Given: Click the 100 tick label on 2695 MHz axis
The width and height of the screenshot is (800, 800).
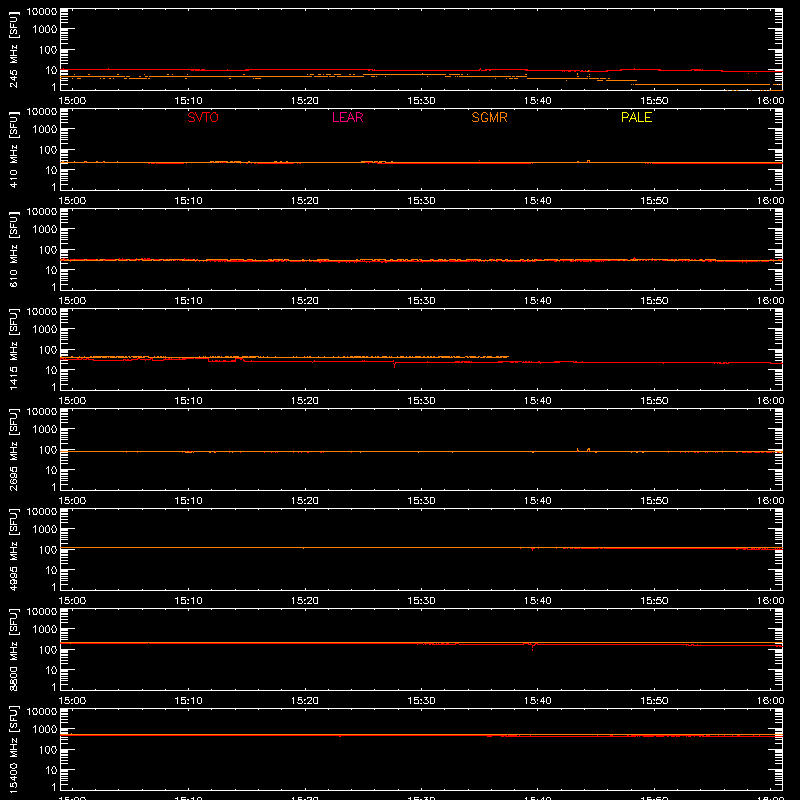Looking at the screenshot, I should coord(48,450).
